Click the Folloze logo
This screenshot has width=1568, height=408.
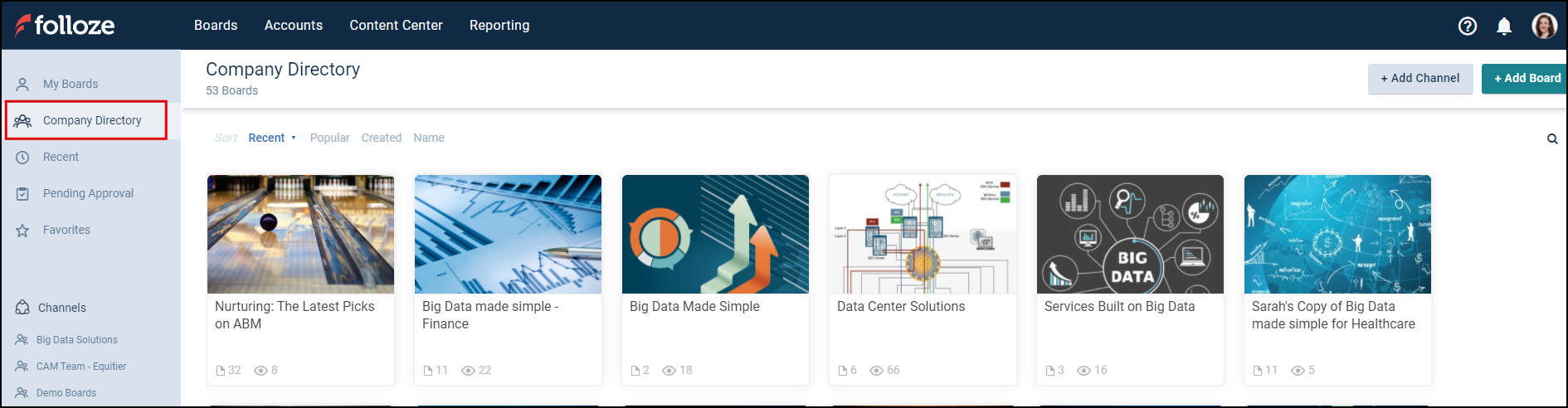click(x=65, y=26)
